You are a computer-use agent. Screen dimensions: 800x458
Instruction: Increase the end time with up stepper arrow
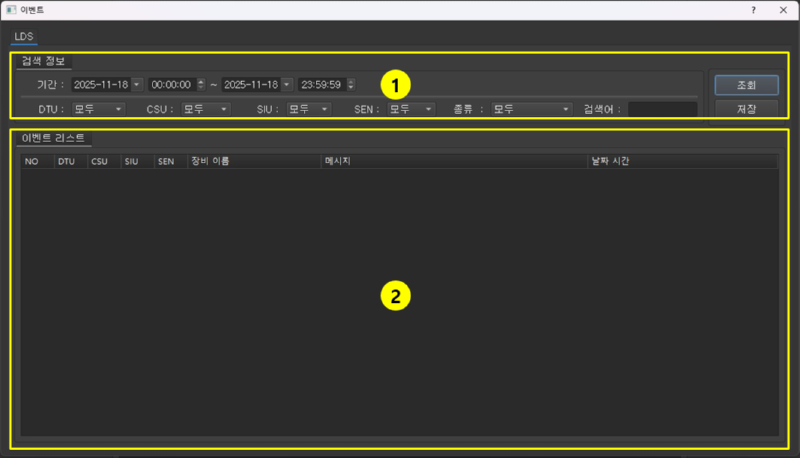click(351, 82)
